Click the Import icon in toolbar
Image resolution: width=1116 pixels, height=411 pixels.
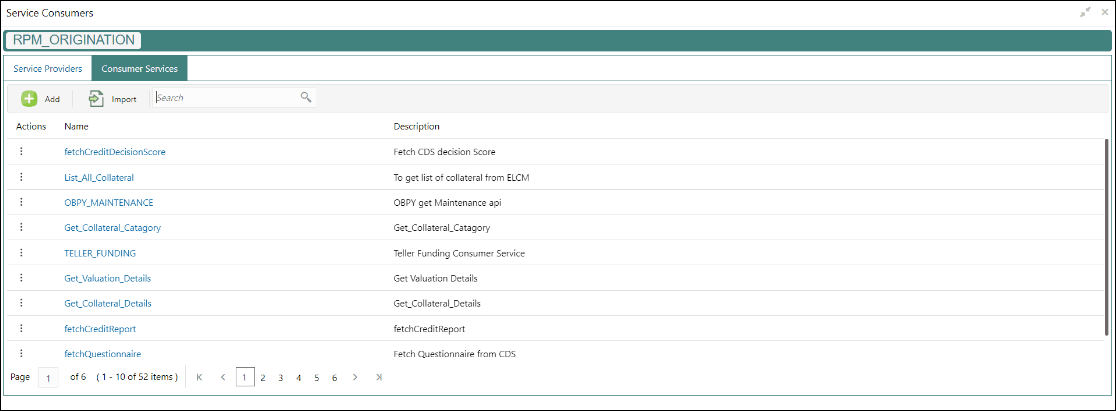coord(96,98)
